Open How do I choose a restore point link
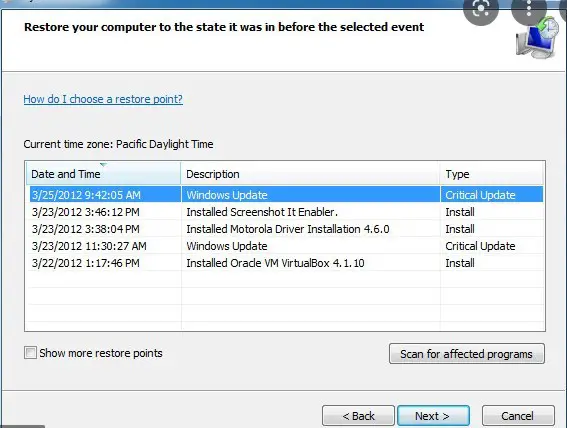The image size is (567, 428). pyautogui.click(x=103, y=99)
